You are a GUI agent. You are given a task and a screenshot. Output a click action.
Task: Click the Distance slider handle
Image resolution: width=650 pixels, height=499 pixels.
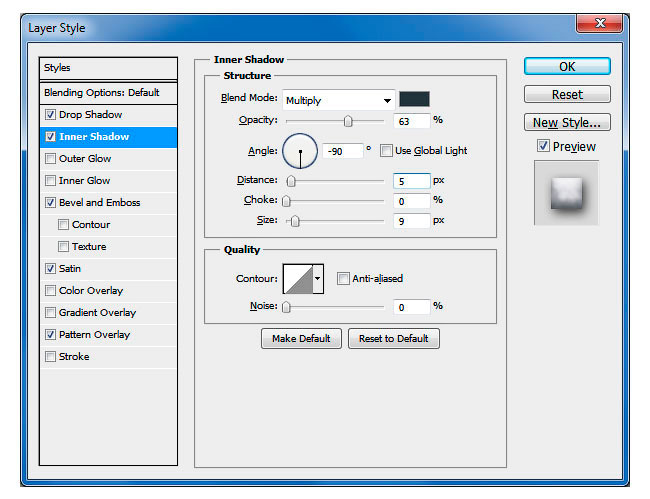[x=291, y=181]
